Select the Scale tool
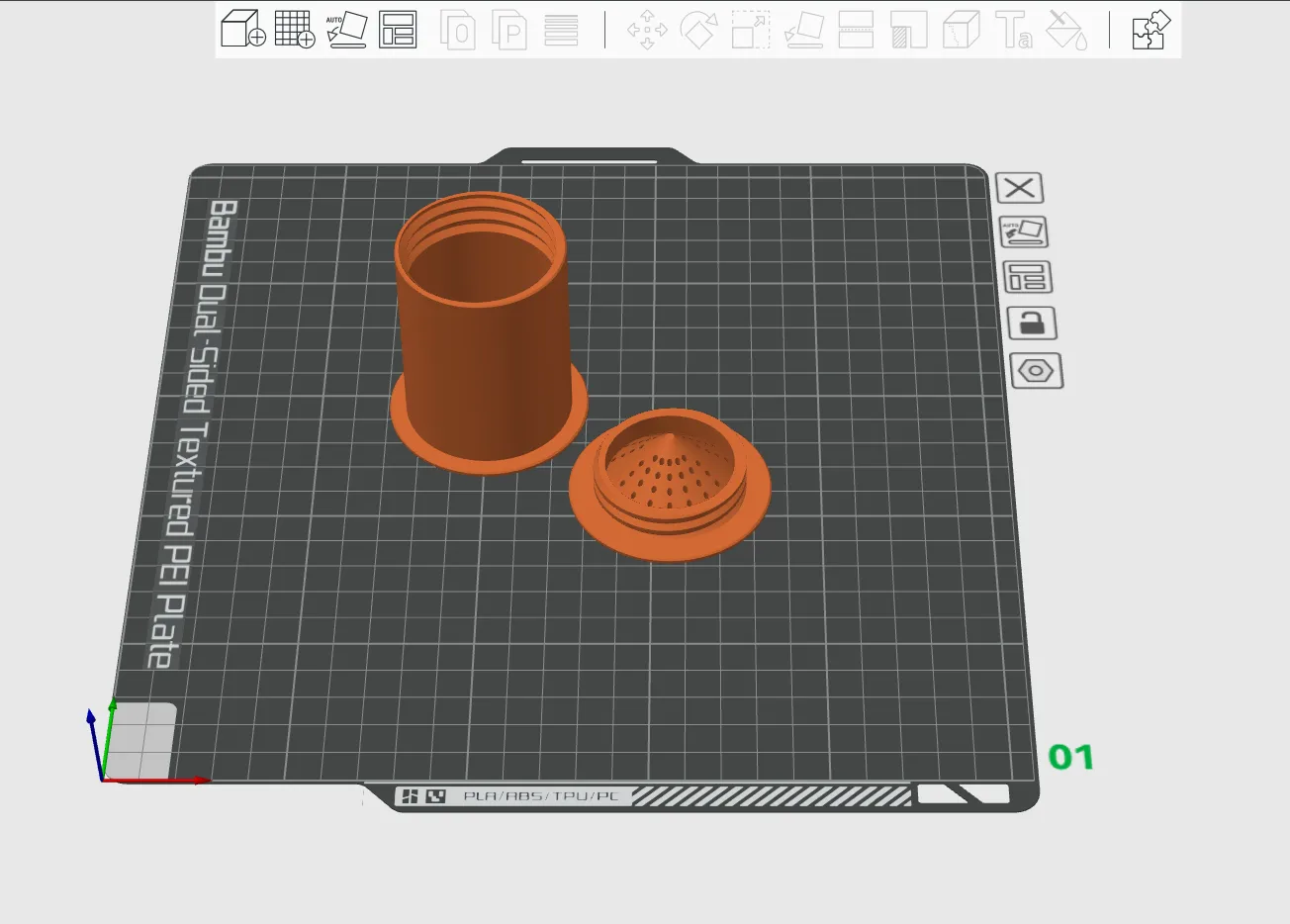The image size is (1290, 924). pos(751,30)
